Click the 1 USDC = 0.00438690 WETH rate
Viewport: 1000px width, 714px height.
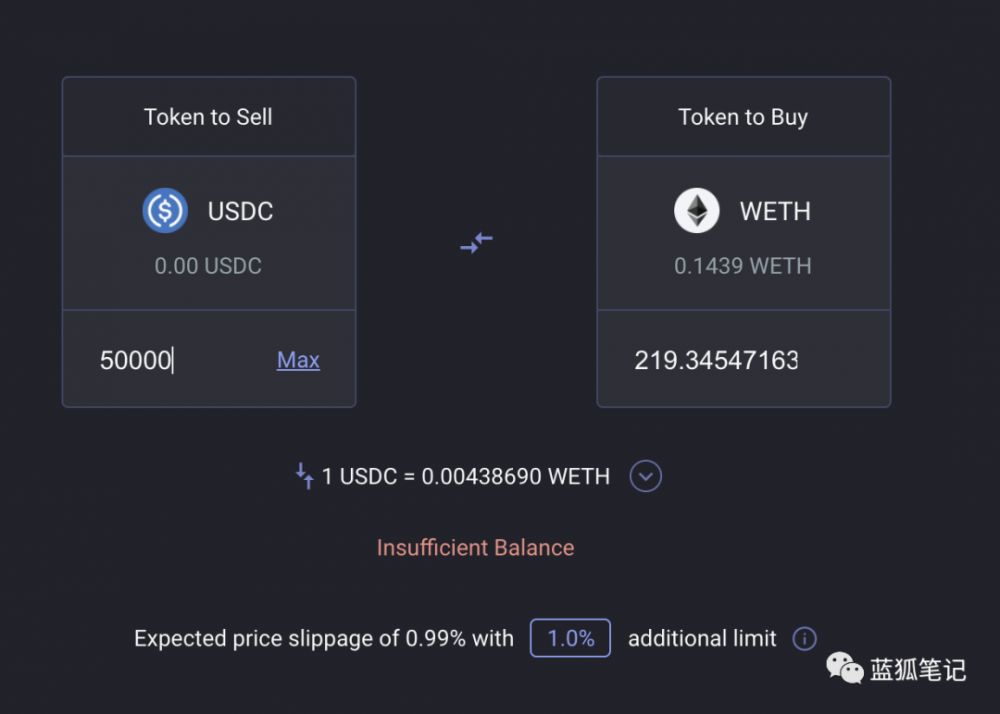click(466, 477)
